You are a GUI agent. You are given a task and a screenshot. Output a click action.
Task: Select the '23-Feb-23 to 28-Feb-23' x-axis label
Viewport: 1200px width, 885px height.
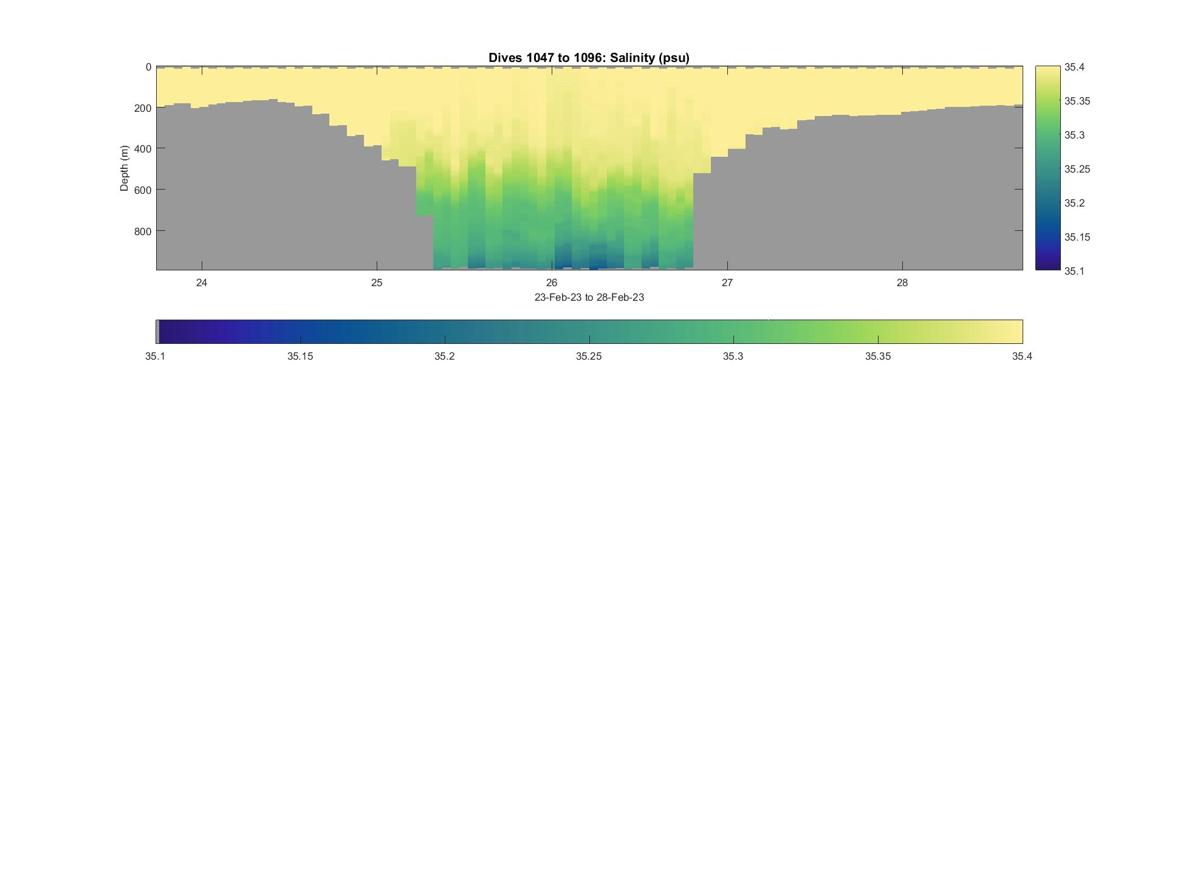click(x=589, y=297)
